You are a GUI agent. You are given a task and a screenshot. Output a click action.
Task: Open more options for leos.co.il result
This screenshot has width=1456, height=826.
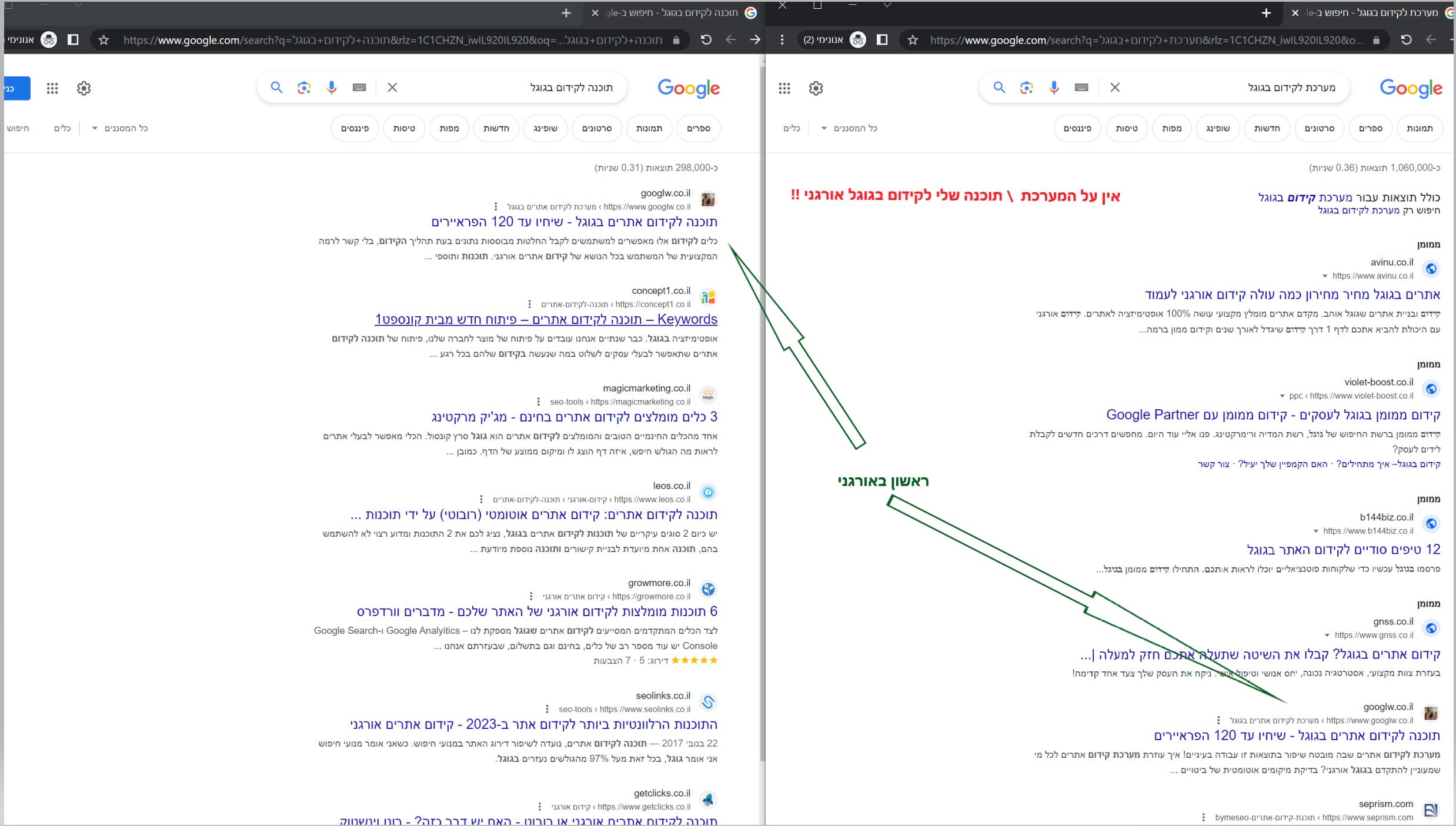481,499
